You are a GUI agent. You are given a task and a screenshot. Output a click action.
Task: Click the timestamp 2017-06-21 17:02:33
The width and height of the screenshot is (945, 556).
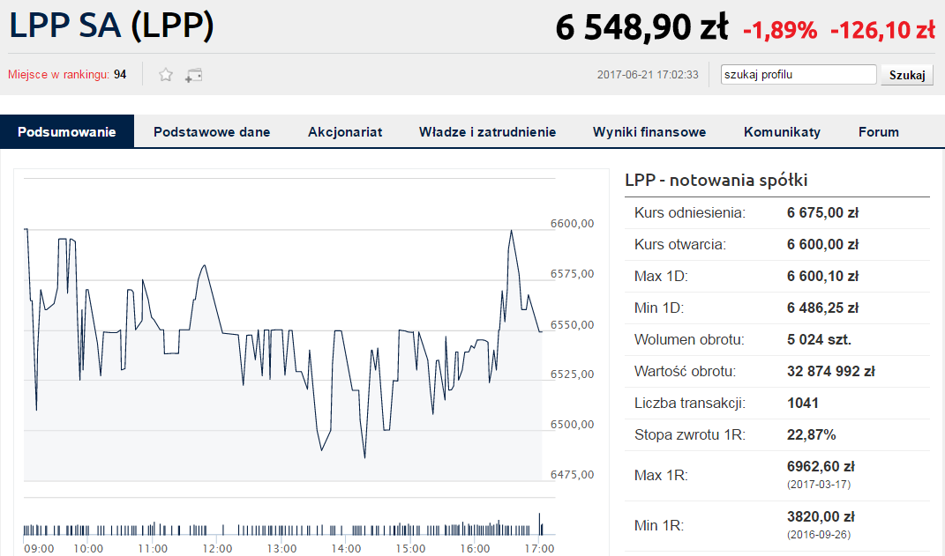point(648,75)
